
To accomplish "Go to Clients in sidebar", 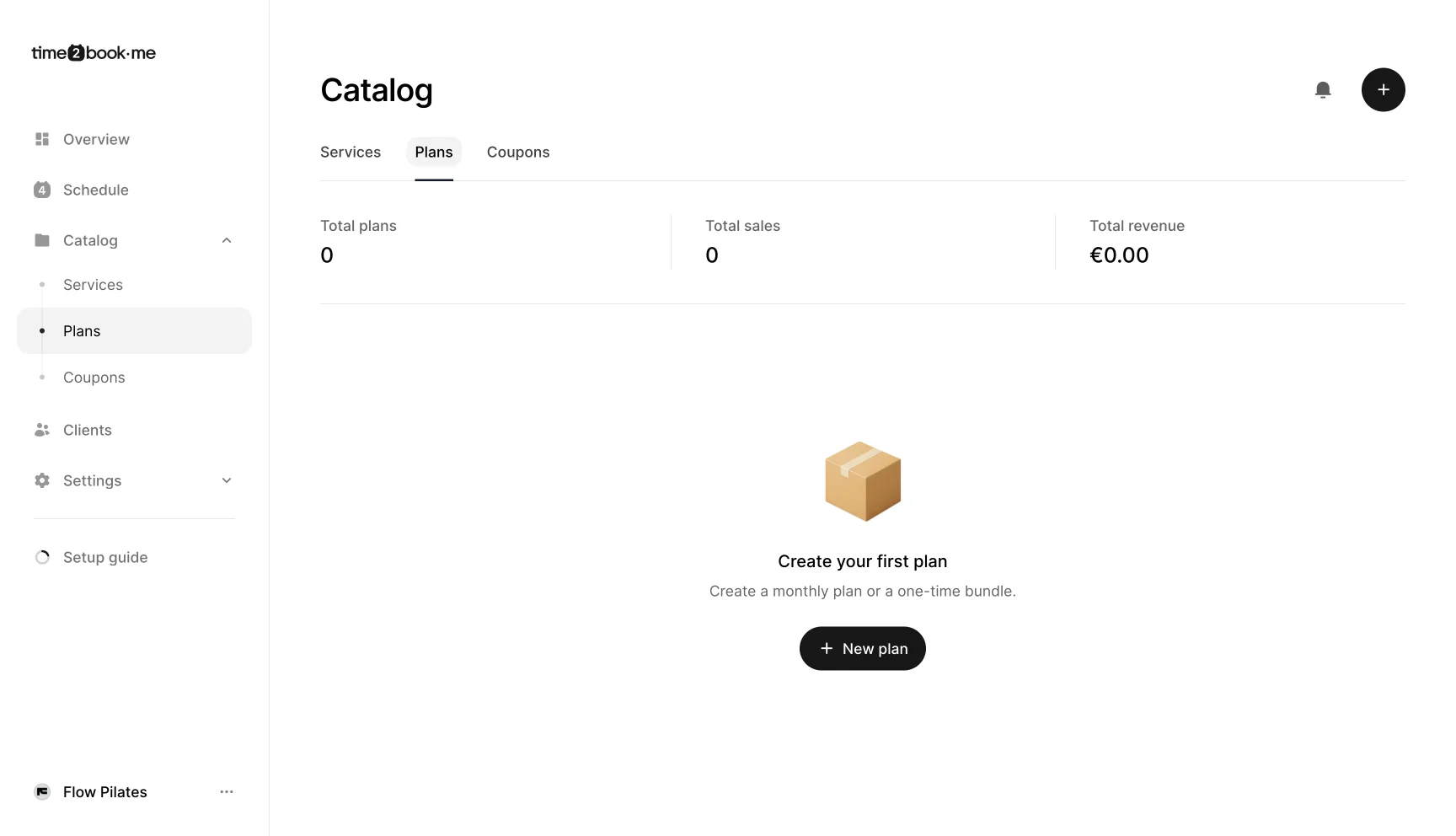I will tap(87, 430).
